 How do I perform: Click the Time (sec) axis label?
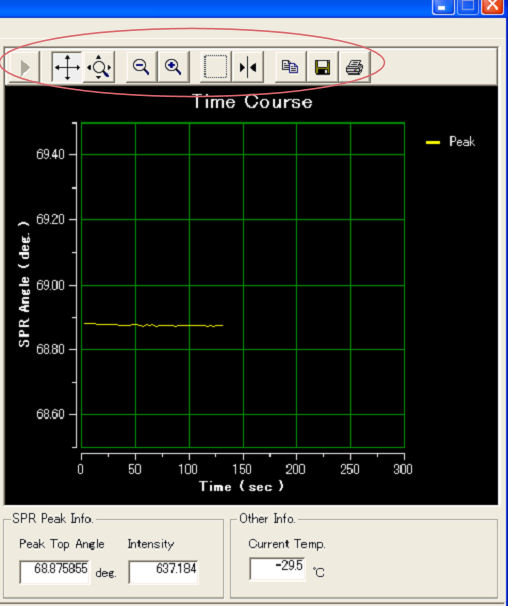(242, 486)
